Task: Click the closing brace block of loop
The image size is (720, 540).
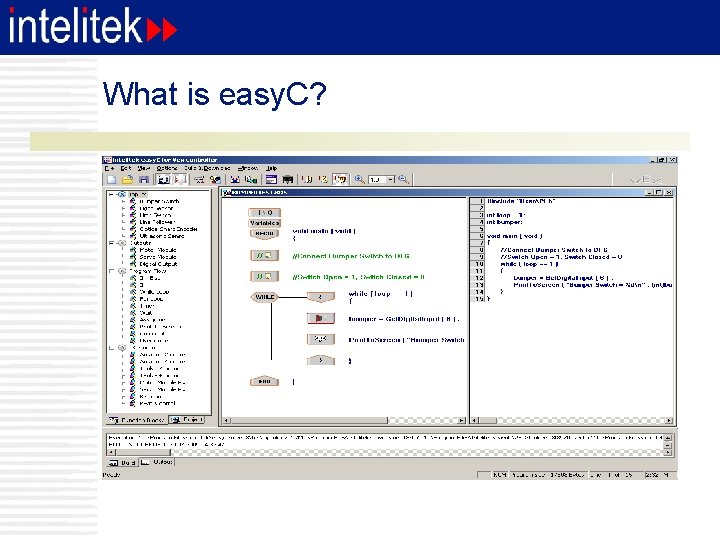Action: [321, 360]
